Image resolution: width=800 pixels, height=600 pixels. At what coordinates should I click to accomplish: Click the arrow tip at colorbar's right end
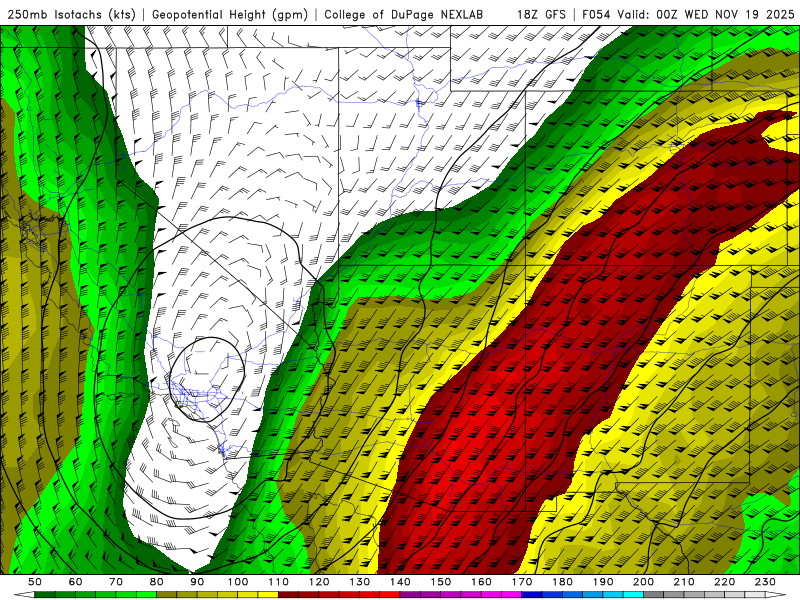coord(776,594)
